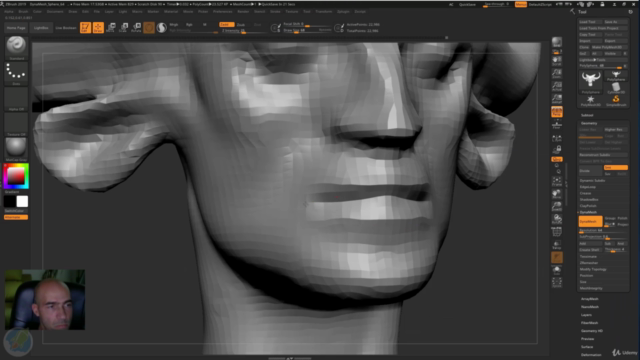This screenshot has height=360, width=640.
Task: Expand the Deformation section
Action: [x=591, y=355]
